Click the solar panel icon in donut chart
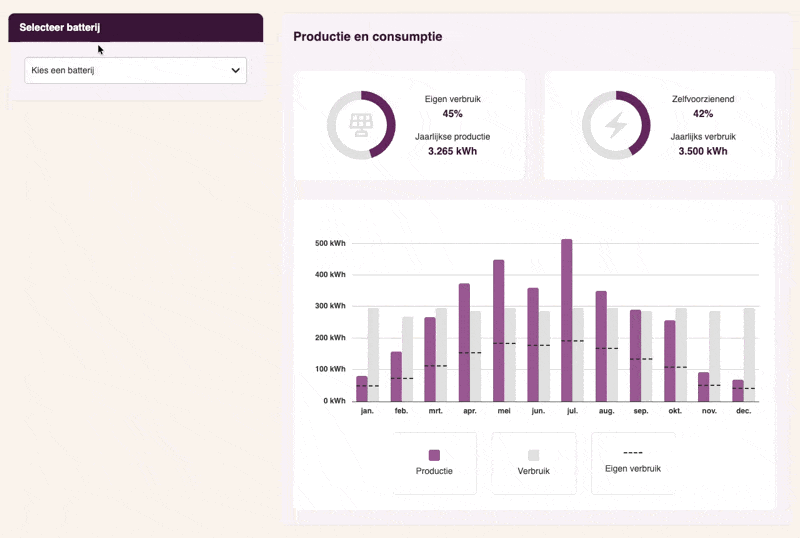The image size is (800, 538). click(x=361, y=125)
